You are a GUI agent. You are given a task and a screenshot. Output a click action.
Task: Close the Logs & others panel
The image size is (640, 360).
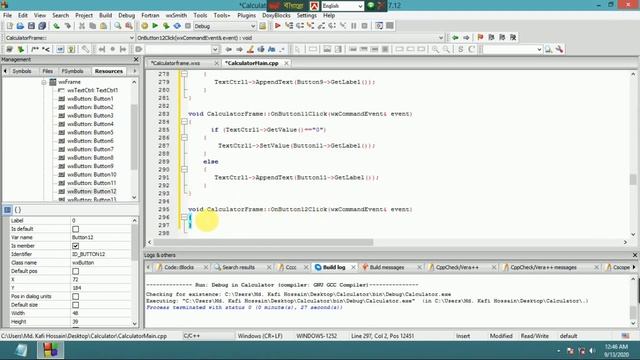pyautogui.click(x=635, y=255)
